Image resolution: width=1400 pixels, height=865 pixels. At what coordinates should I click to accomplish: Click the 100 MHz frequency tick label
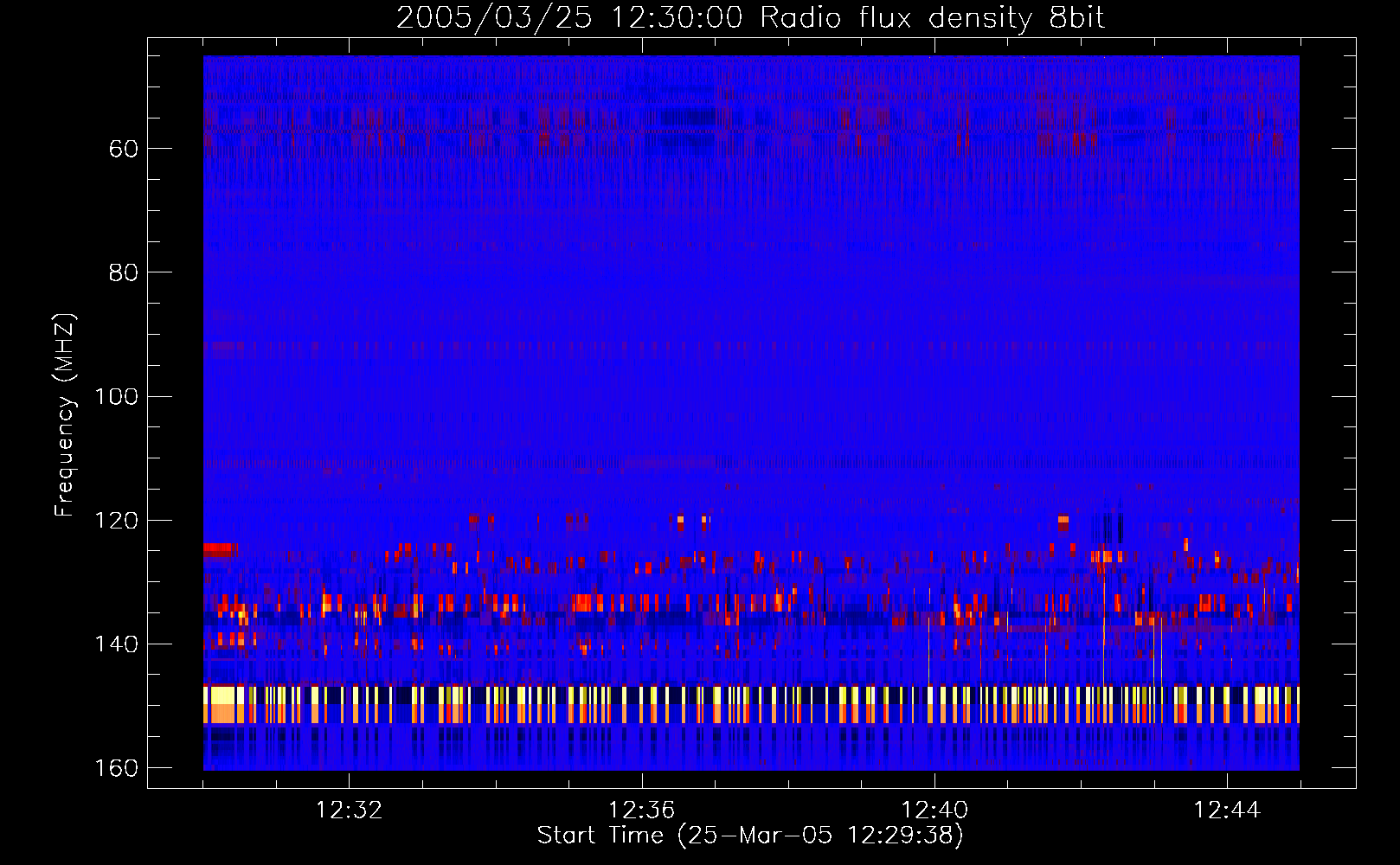pyautogui.click(x=117, y=396)
